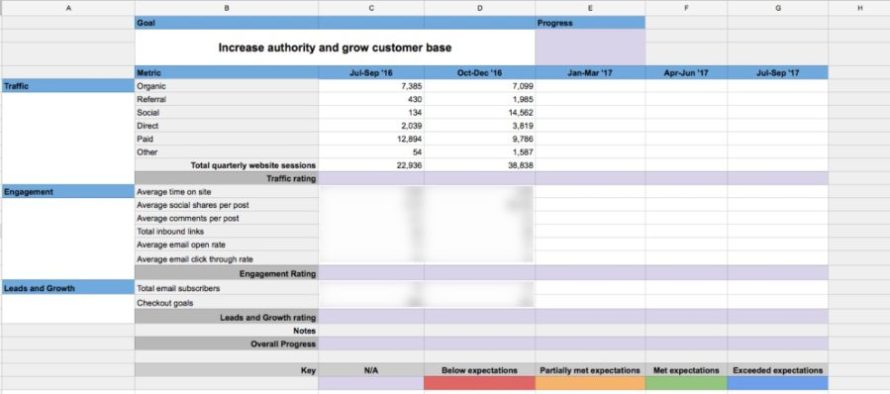The height and width of the screenshot is (394, 890).
Task: Select the 'Organic' metric cell
Action: pos(226,86)
